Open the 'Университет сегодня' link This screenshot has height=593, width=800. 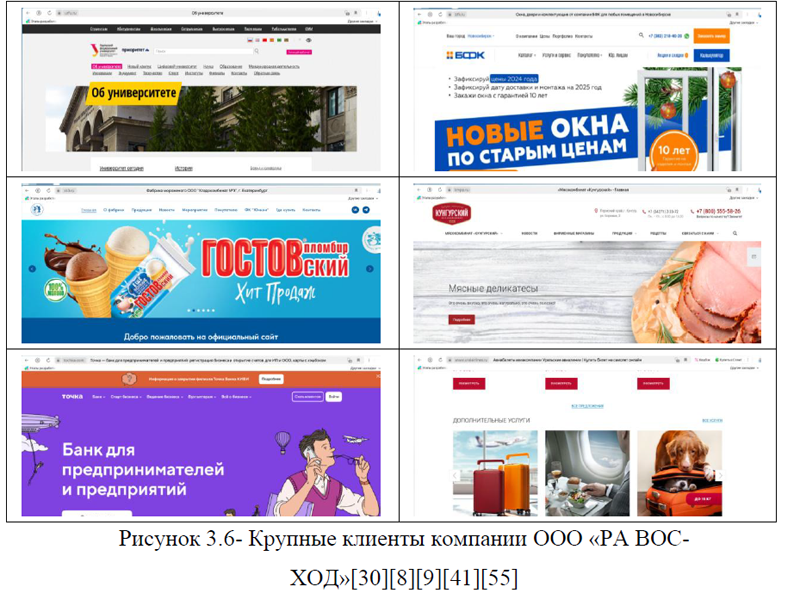click(121, 168)
